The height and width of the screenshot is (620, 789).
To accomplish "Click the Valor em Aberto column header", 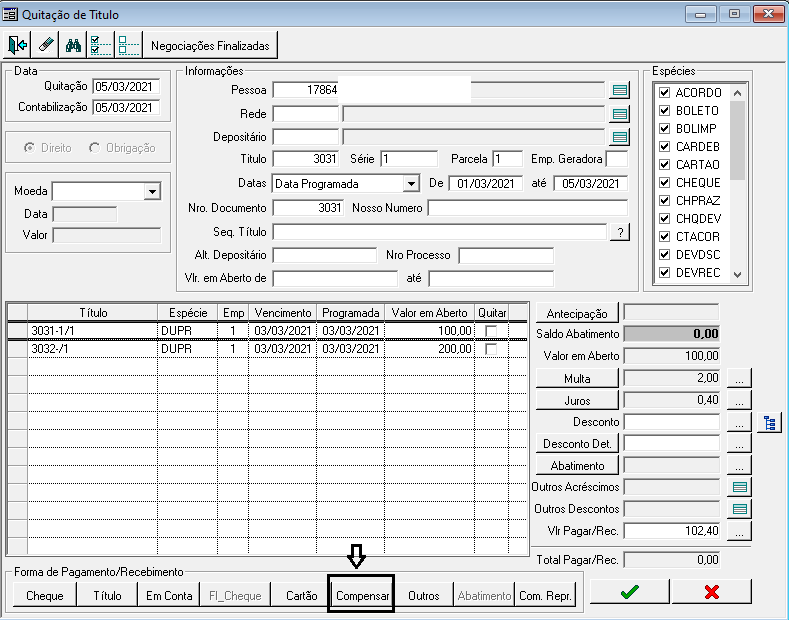I will [x=429, y=313].
